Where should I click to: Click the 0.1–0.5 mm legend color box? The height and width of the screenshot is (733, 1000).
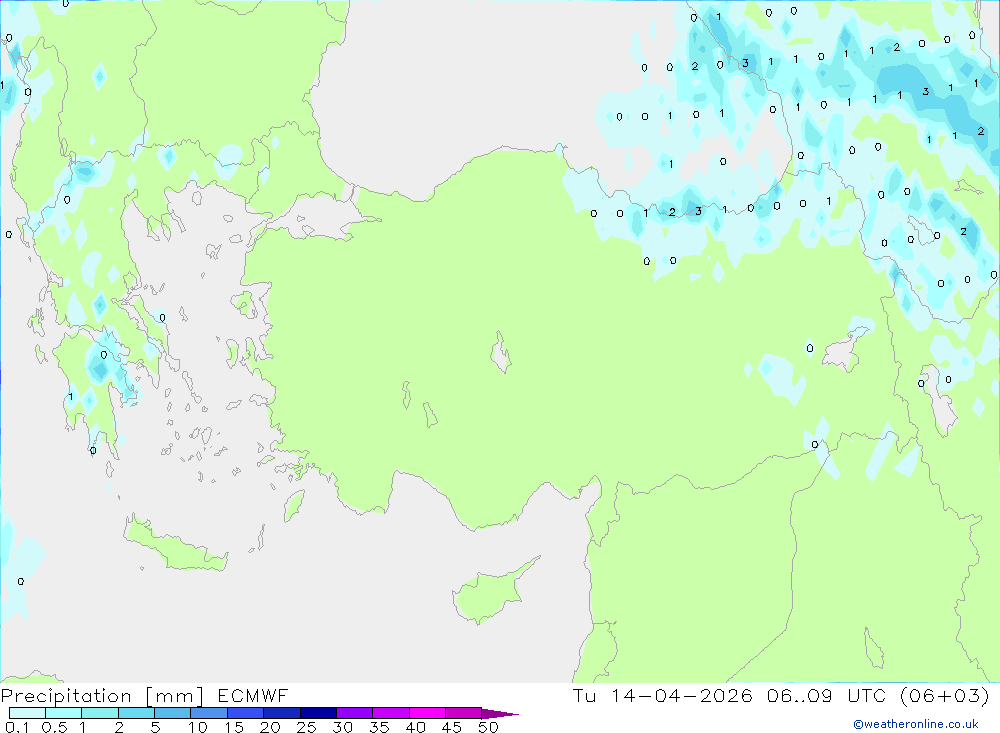[27, 713]
